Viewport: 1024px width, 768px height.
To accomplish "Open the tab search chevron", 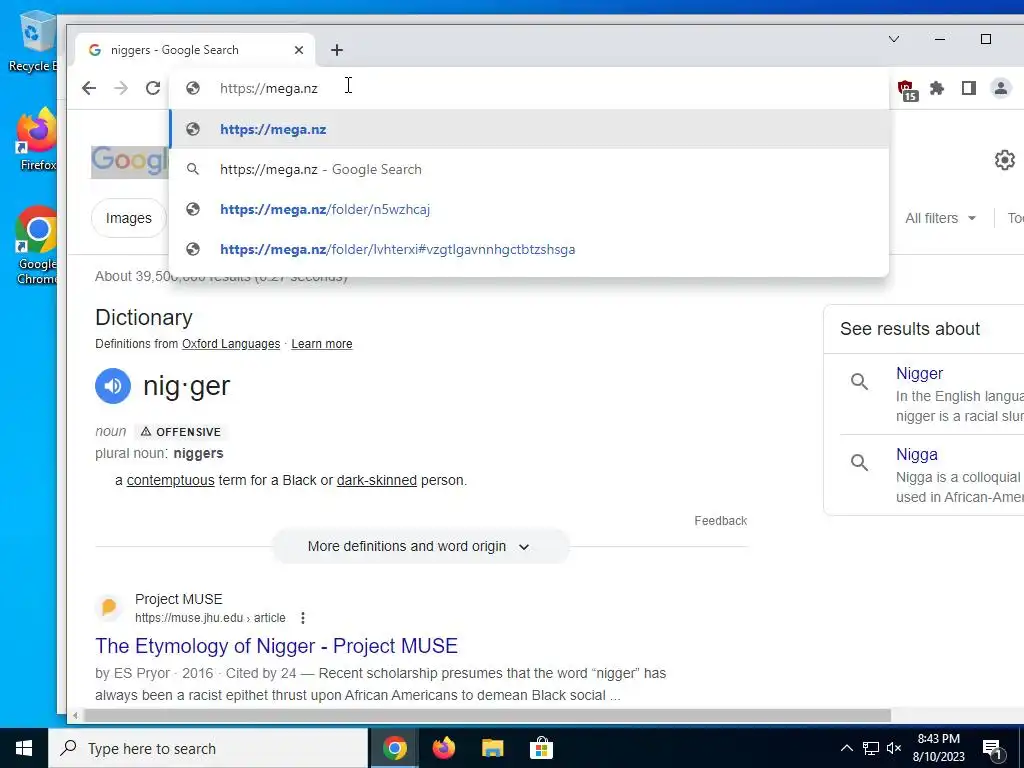I will click(894, 39).
